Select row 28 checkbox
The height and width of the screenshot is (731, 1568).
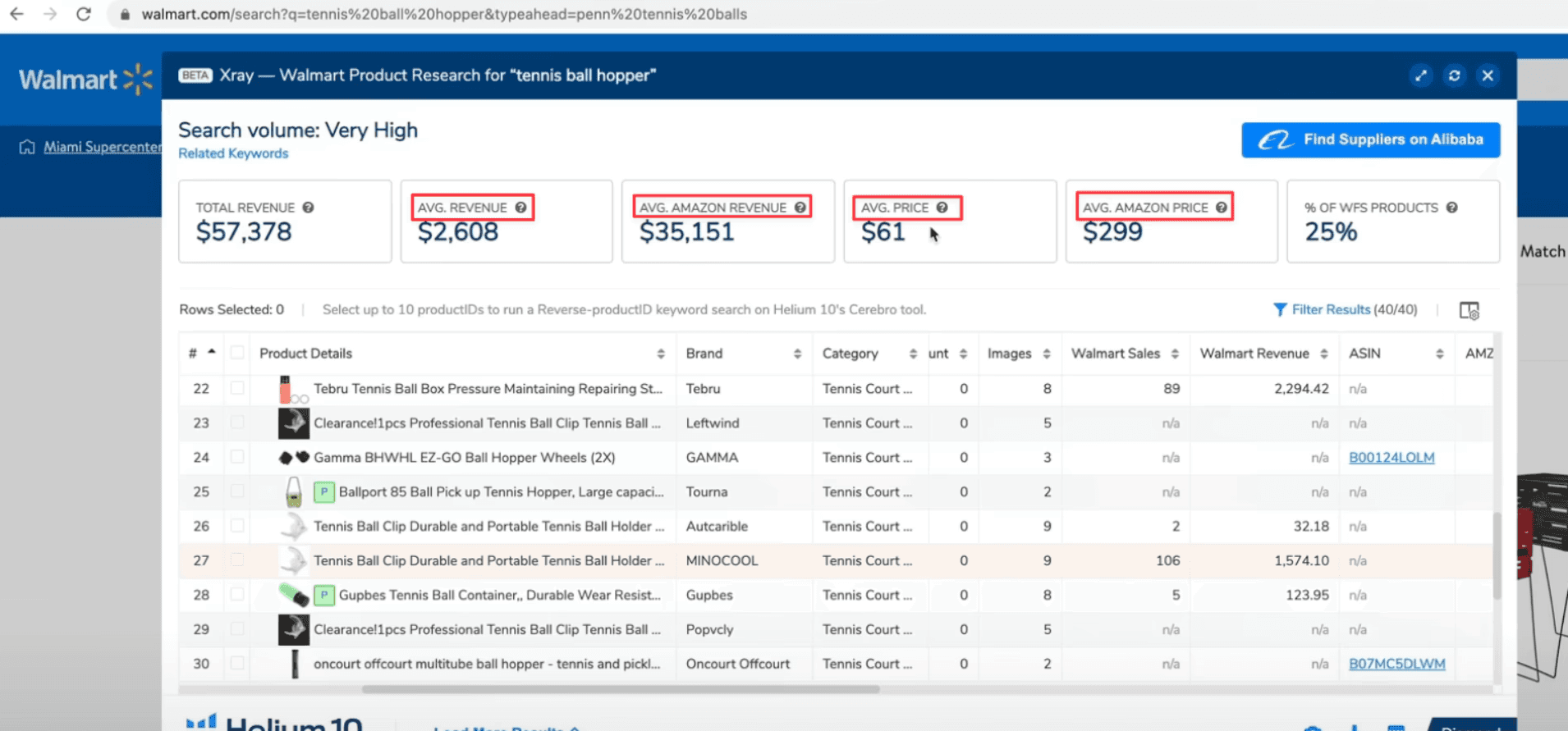pyautogui.click(x=237, y=595)
